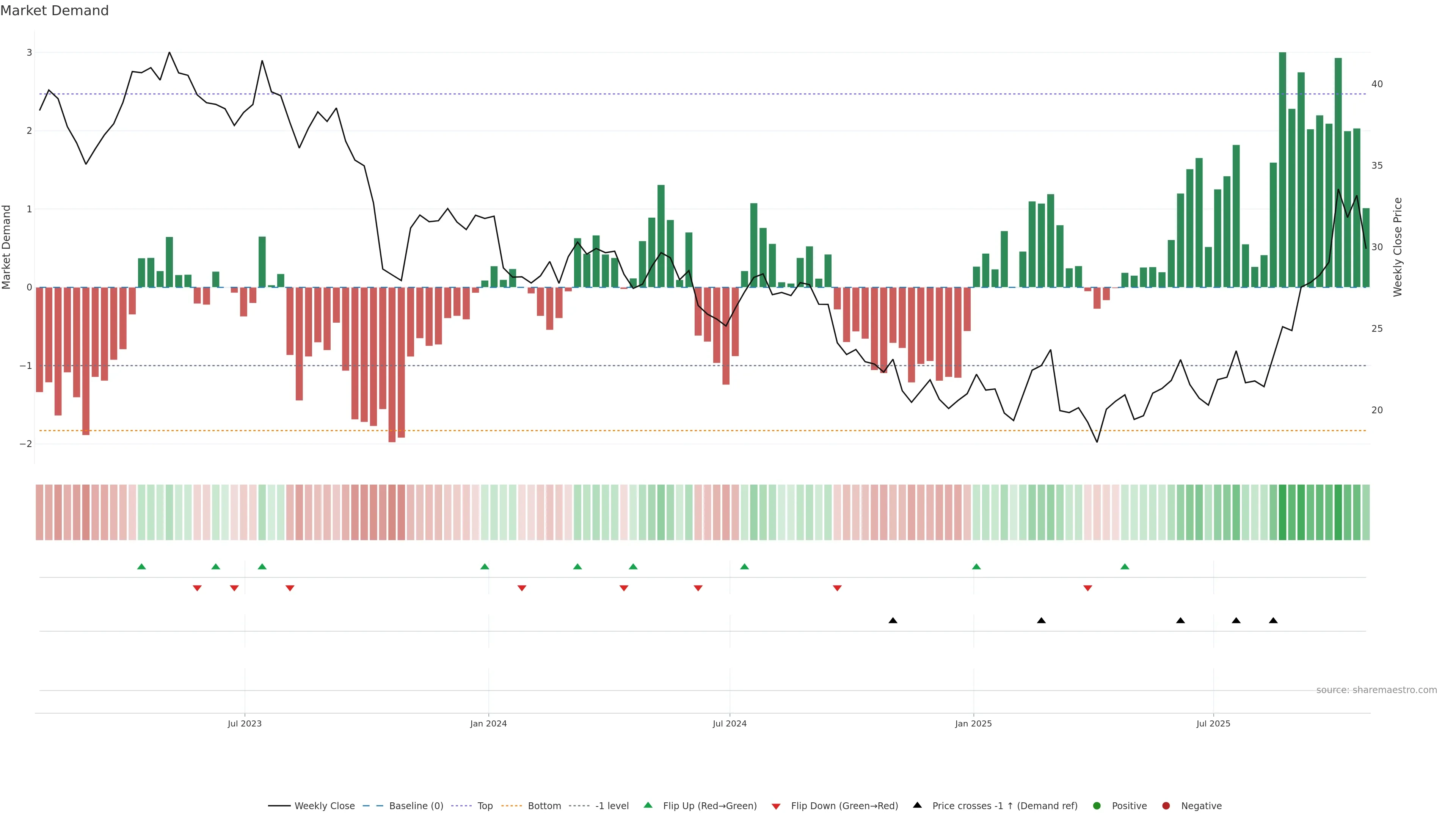Hide the Top dotted line legend item
This screenshot has width=1456, height=819.
click(485, 805)
